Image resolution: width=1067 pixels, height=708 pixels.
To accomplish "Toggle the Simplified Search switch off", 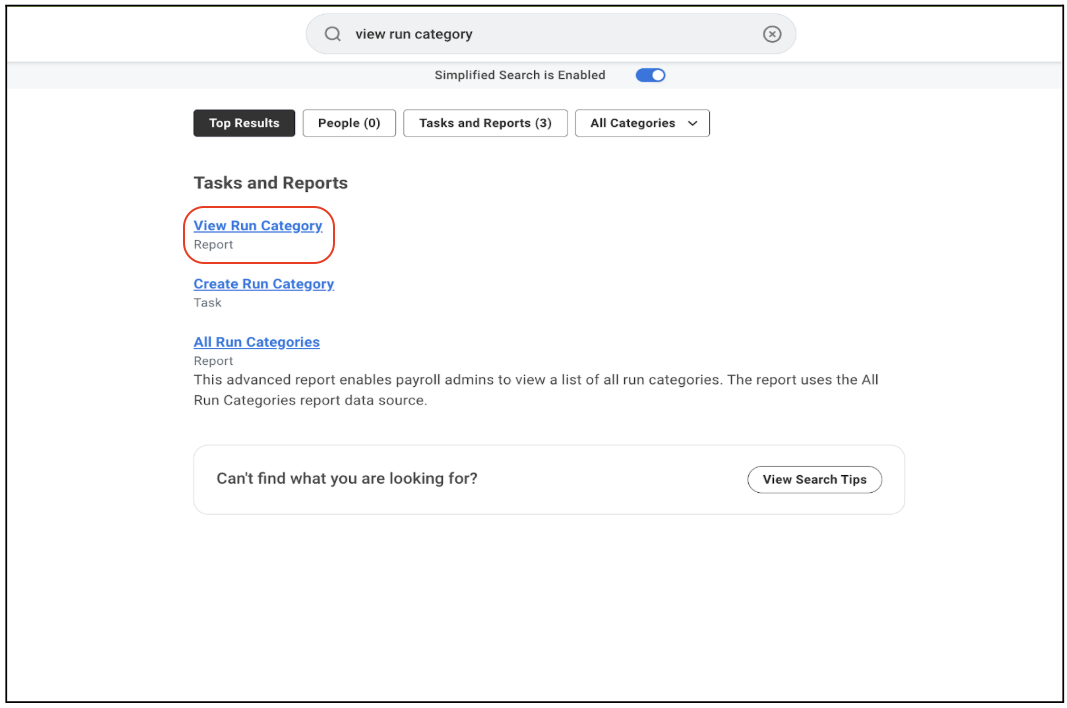I will coord(651,76).
